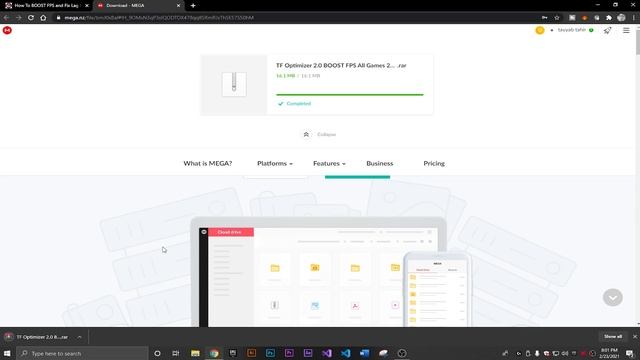Click the yellow avatar circle icon
Viewport: 640px width, 360px height.
[x=540, y=30]
